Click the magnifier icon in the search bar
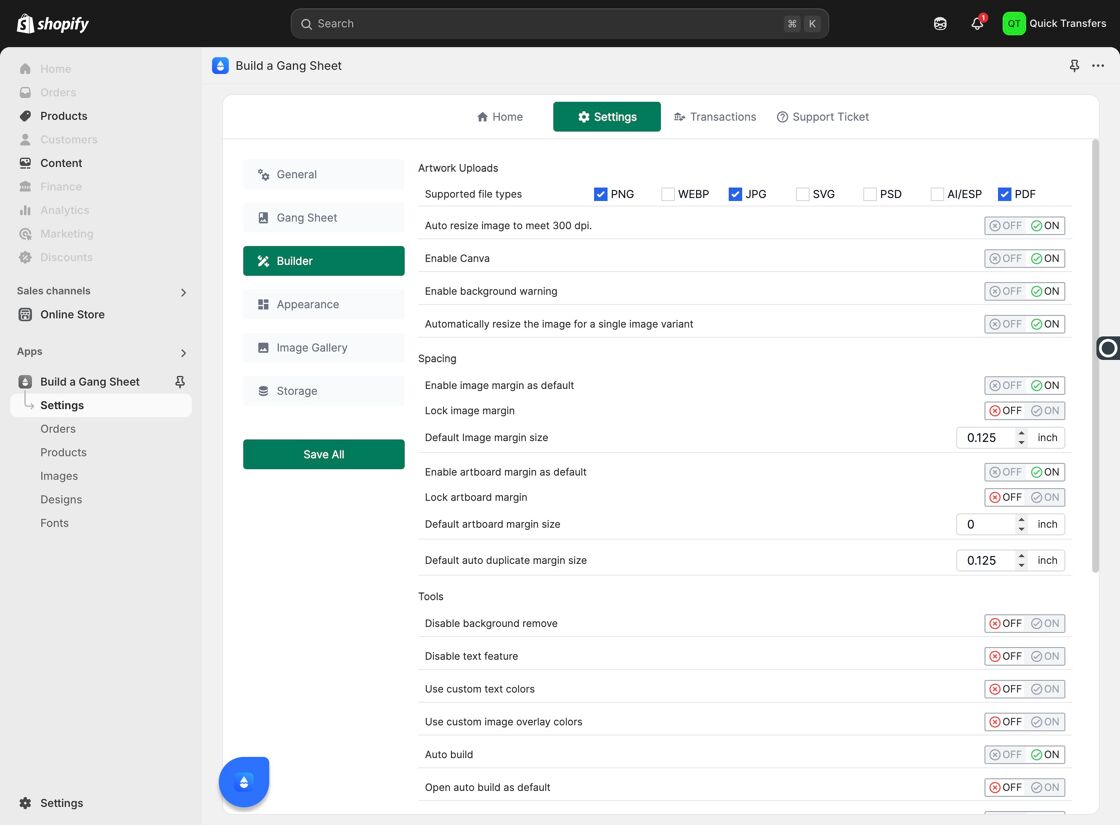Screen dimensions: 1120x825 [x=306, y=24]
